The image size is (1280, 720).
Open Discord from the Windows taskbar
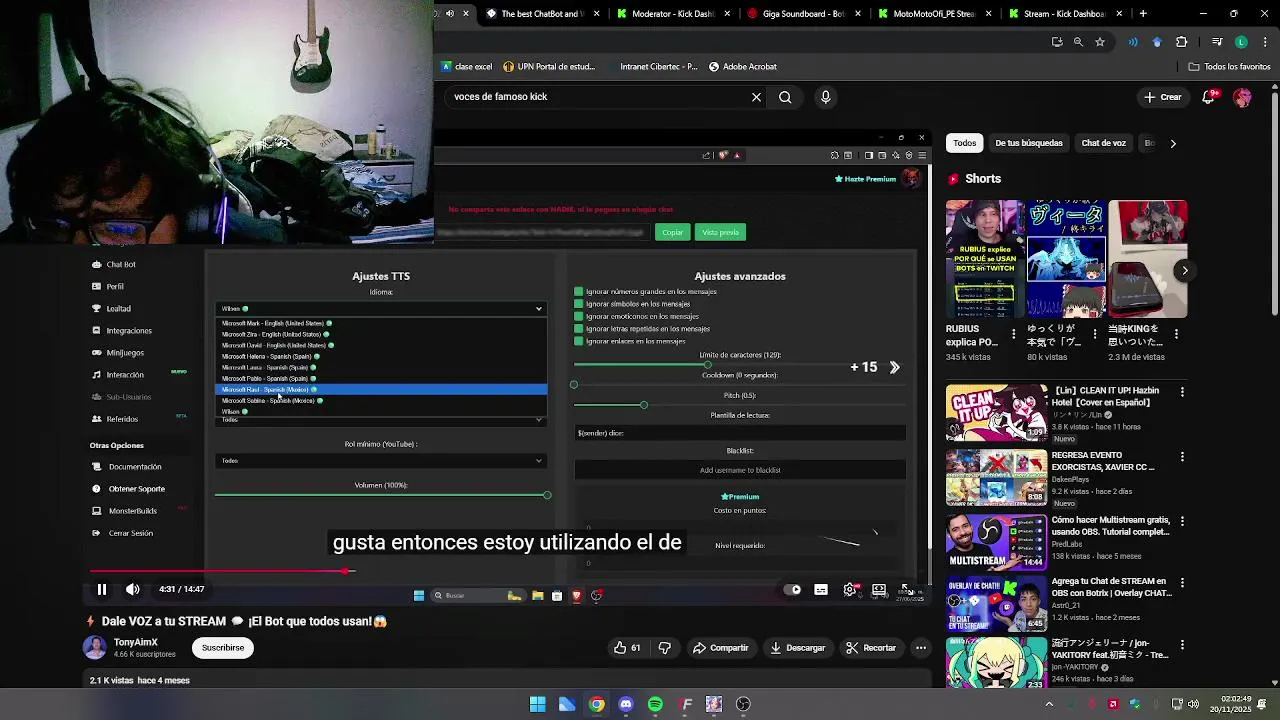coord(626,704)
